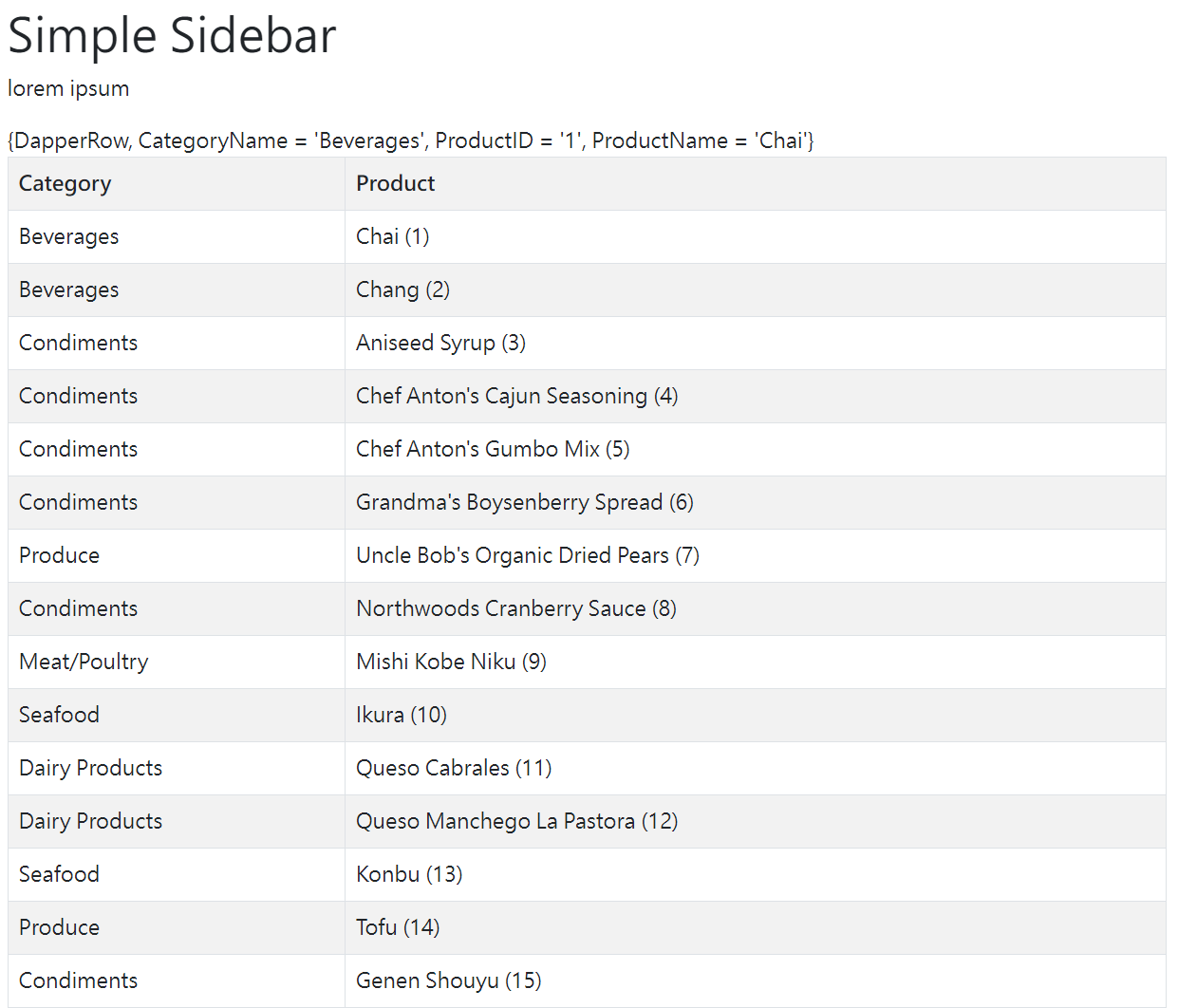Image resolution: width=1178 pixels, height=1008 pixels.
Task: Click Chef Anton's Gumbo Mix cell
Action: tap(493, 449)
